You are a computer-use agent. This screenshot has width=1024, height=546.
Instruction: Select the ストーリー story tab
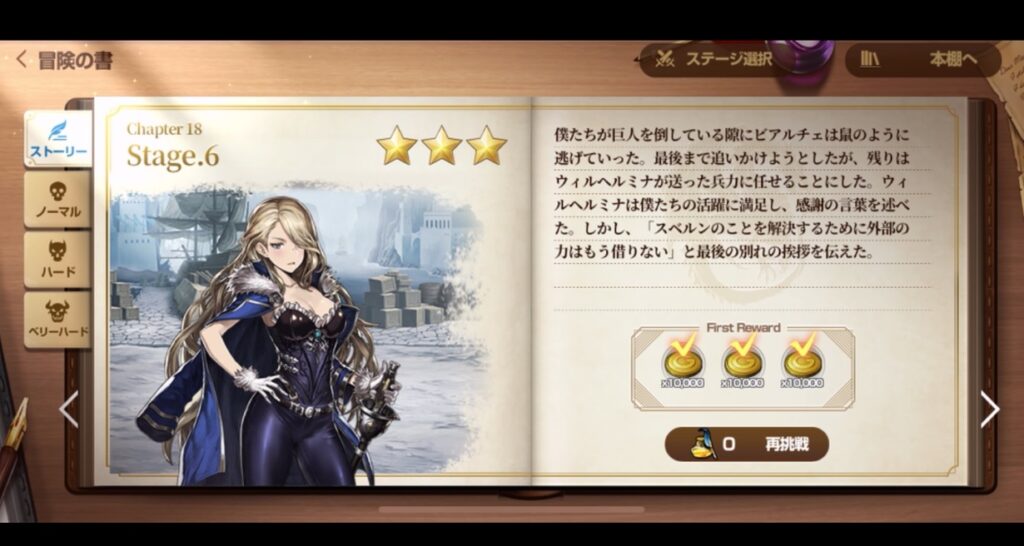tap(58, 139)
